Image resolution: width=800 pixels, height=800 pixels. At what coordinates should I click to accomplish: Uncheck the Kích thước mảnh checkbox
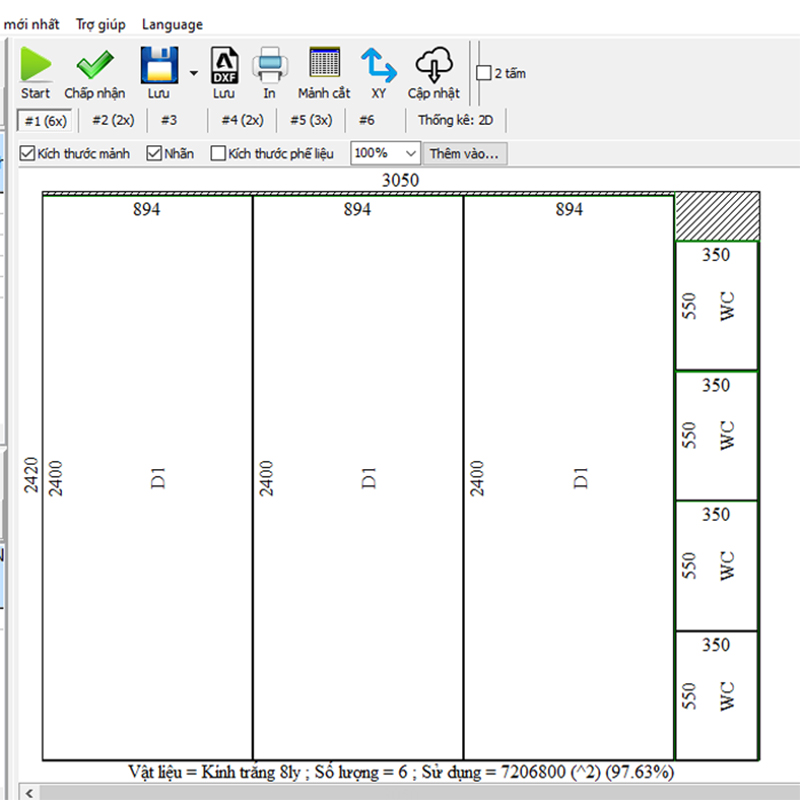pyautogui.click(x=28, y=154)
